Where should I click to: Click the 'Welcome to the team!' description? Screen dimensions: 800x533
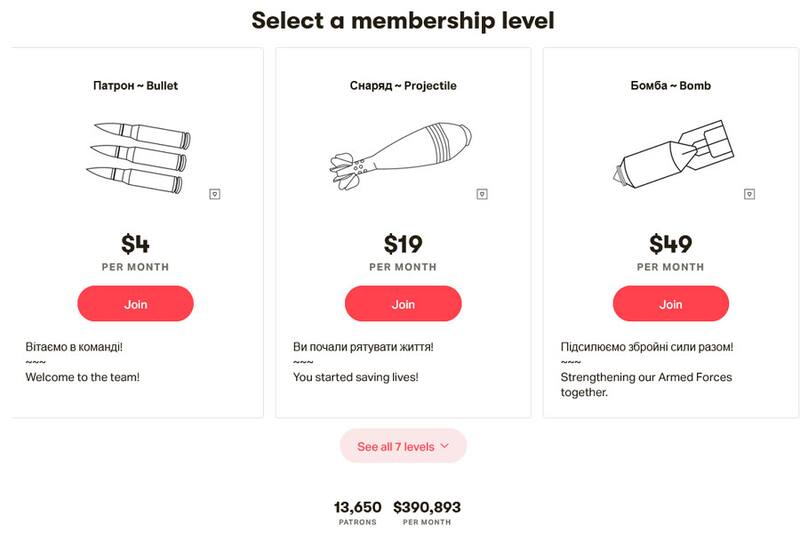click(x=82, y=377)
